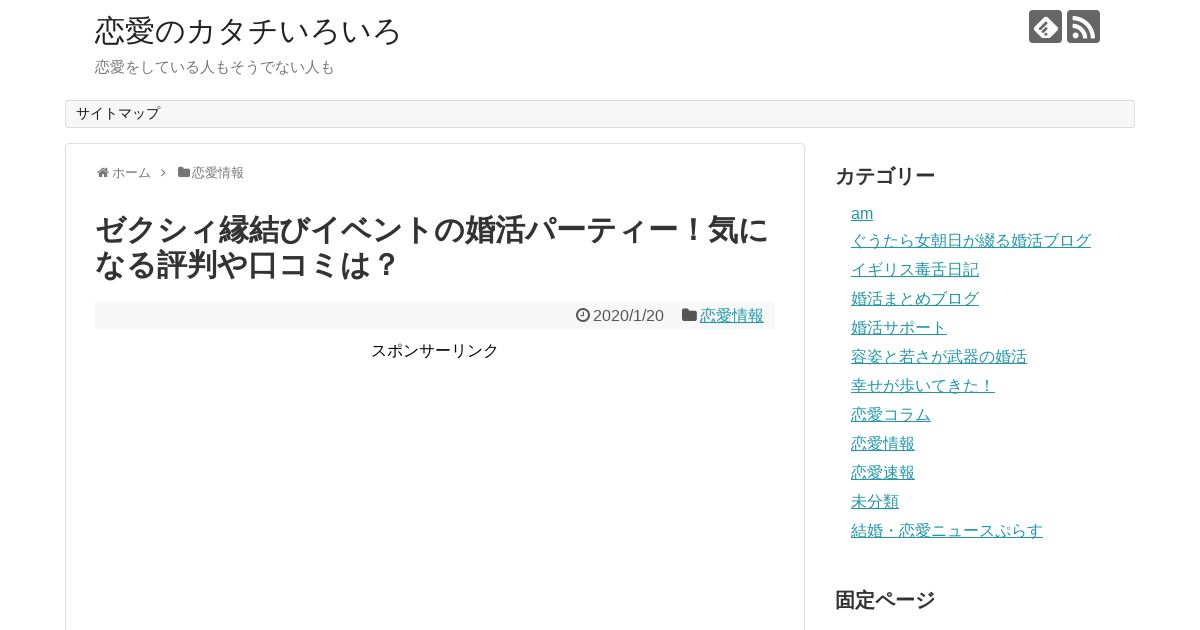Click the 固定ページ sidebar heading
This screenshot has width=1200, height=630.
pyautogui.click(x=885, y=600)
